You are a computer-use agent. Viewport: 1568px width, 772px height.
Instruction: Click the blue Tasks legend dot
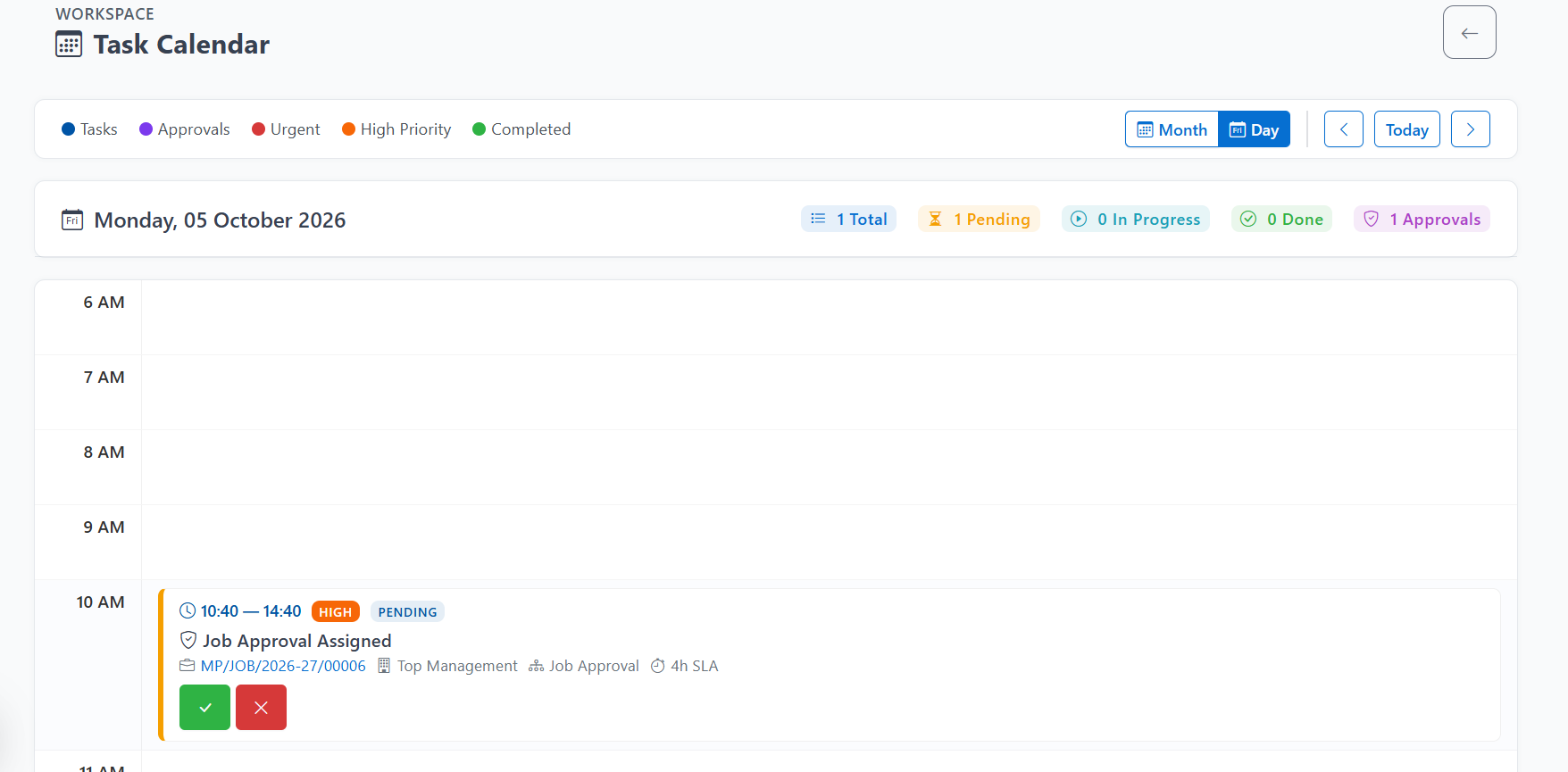pyautogui.click(x=68, y=129)
